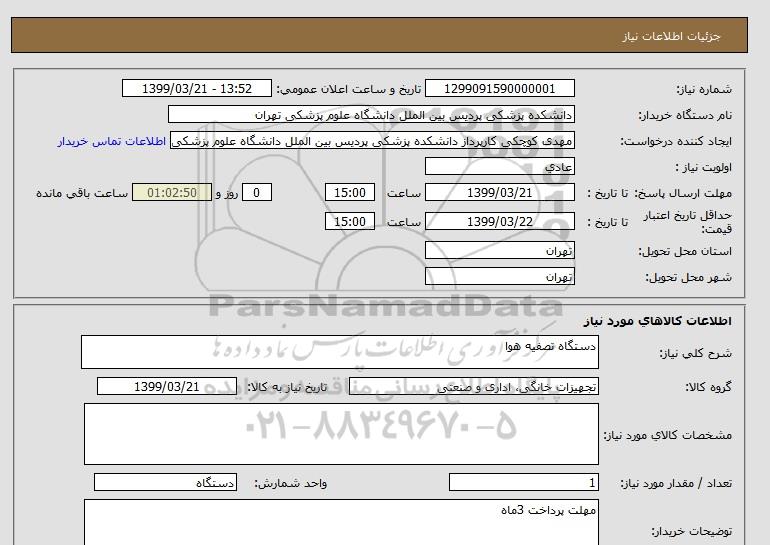Click the response deadline hour 15:00 field
Screen dimensions: 770x545
(x=350, y=192)
